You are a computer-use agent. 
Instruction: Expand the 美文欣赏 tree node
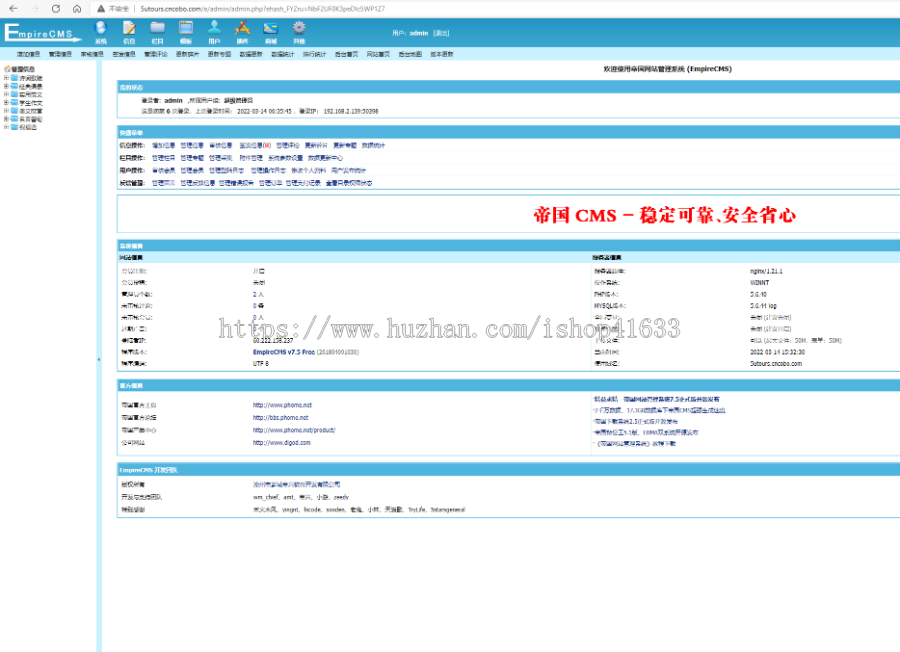[6, 111]
